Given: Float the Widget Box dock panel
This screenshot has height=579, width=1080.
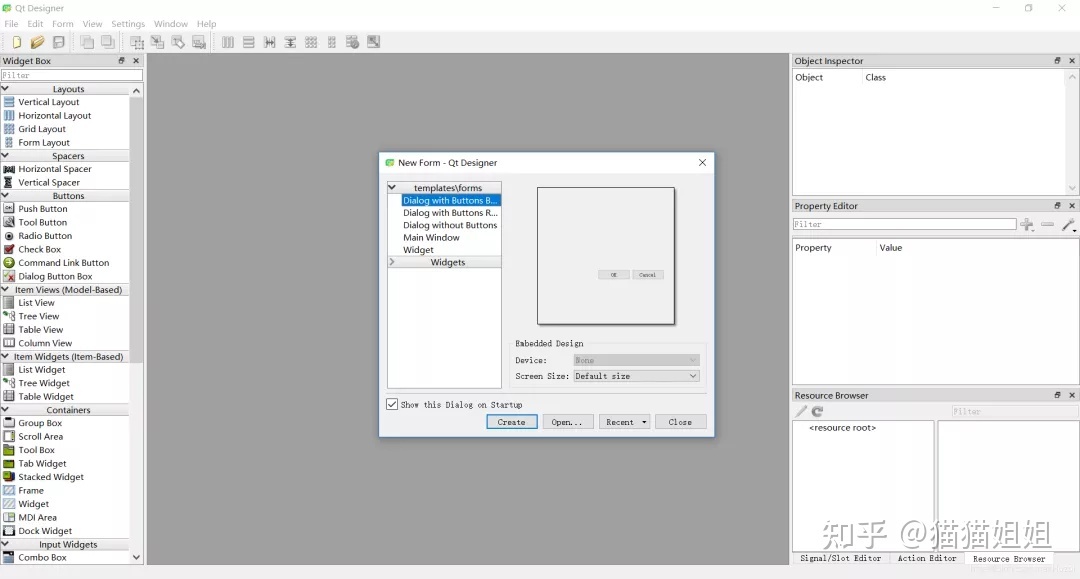Looking at the screenshot, I should 121,61.
